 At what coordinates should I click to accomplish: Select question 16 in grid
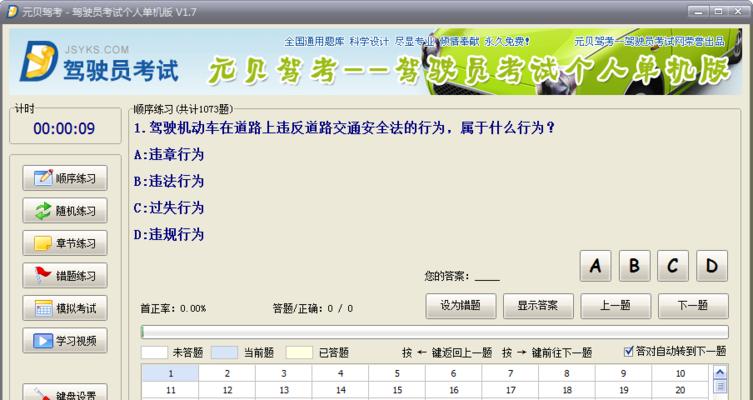coord(453,390)
